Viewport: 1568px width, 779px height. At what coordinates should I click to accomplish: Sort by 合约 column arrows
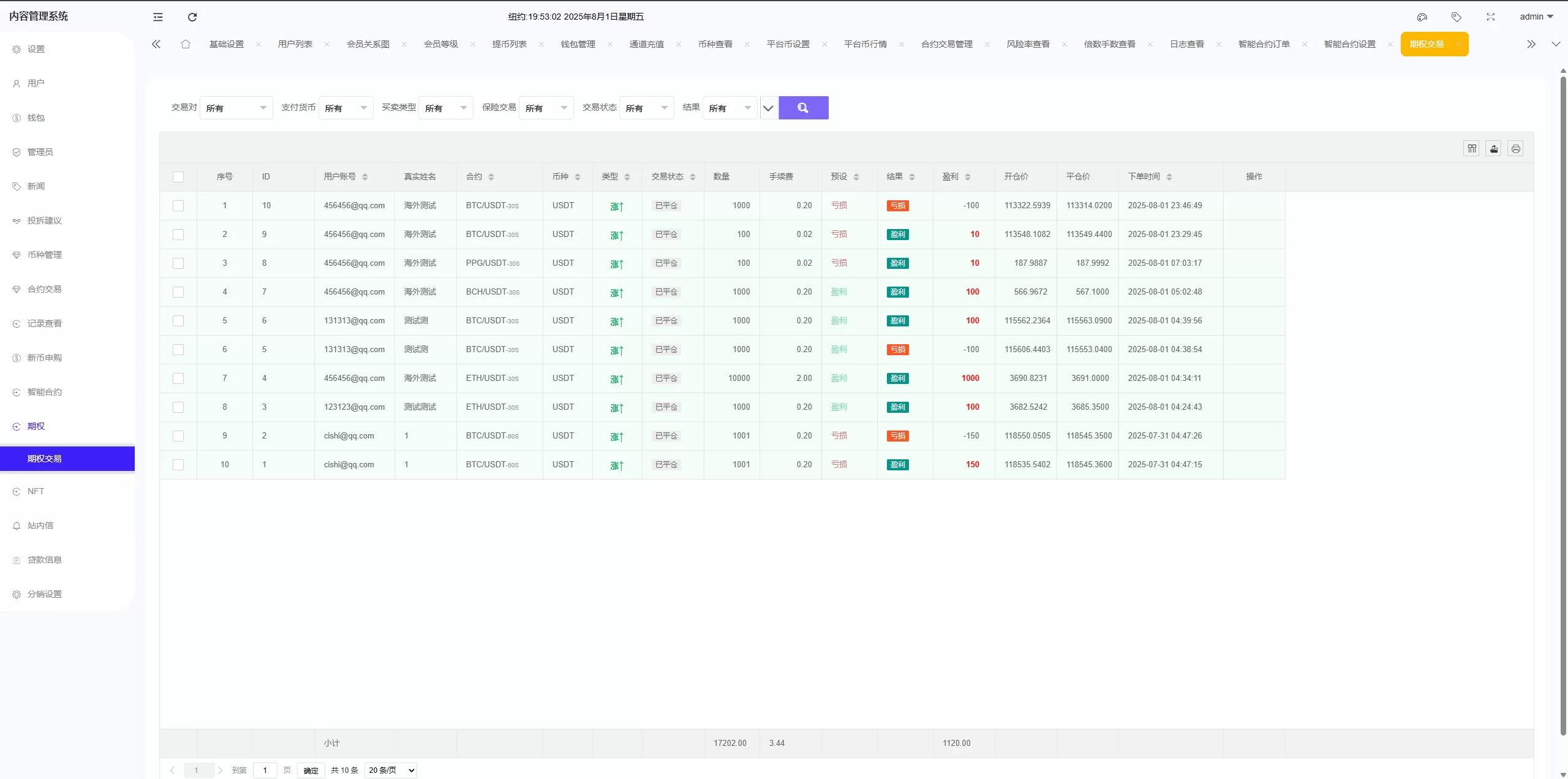pos(491,177)
